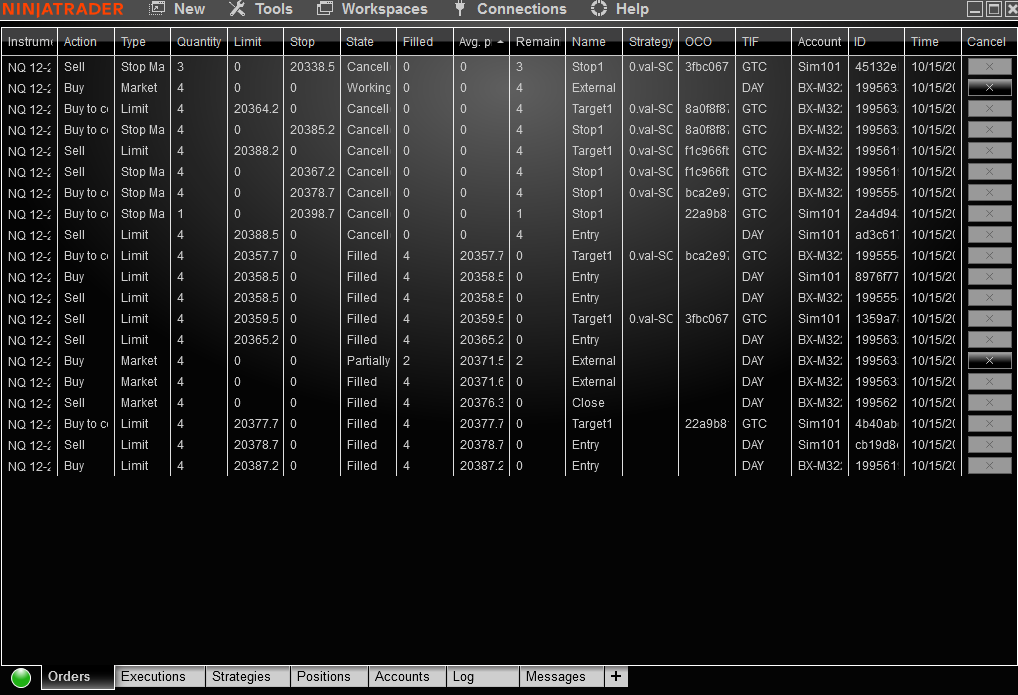Sort by OCO column header
Screen dimensions: 1018x695
(x=706, y=42)
